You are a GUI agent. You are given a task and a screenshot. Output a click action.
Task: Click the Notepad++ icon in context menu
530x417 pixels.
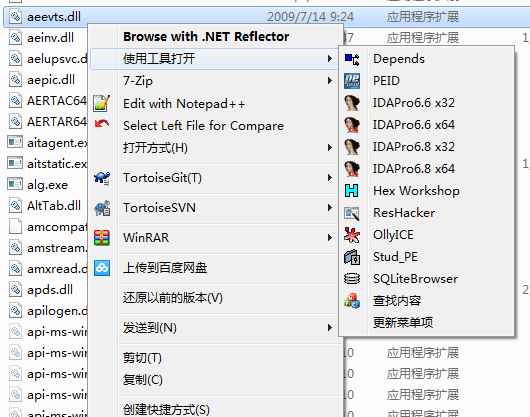pyautogui.click(x=102, y=103)
